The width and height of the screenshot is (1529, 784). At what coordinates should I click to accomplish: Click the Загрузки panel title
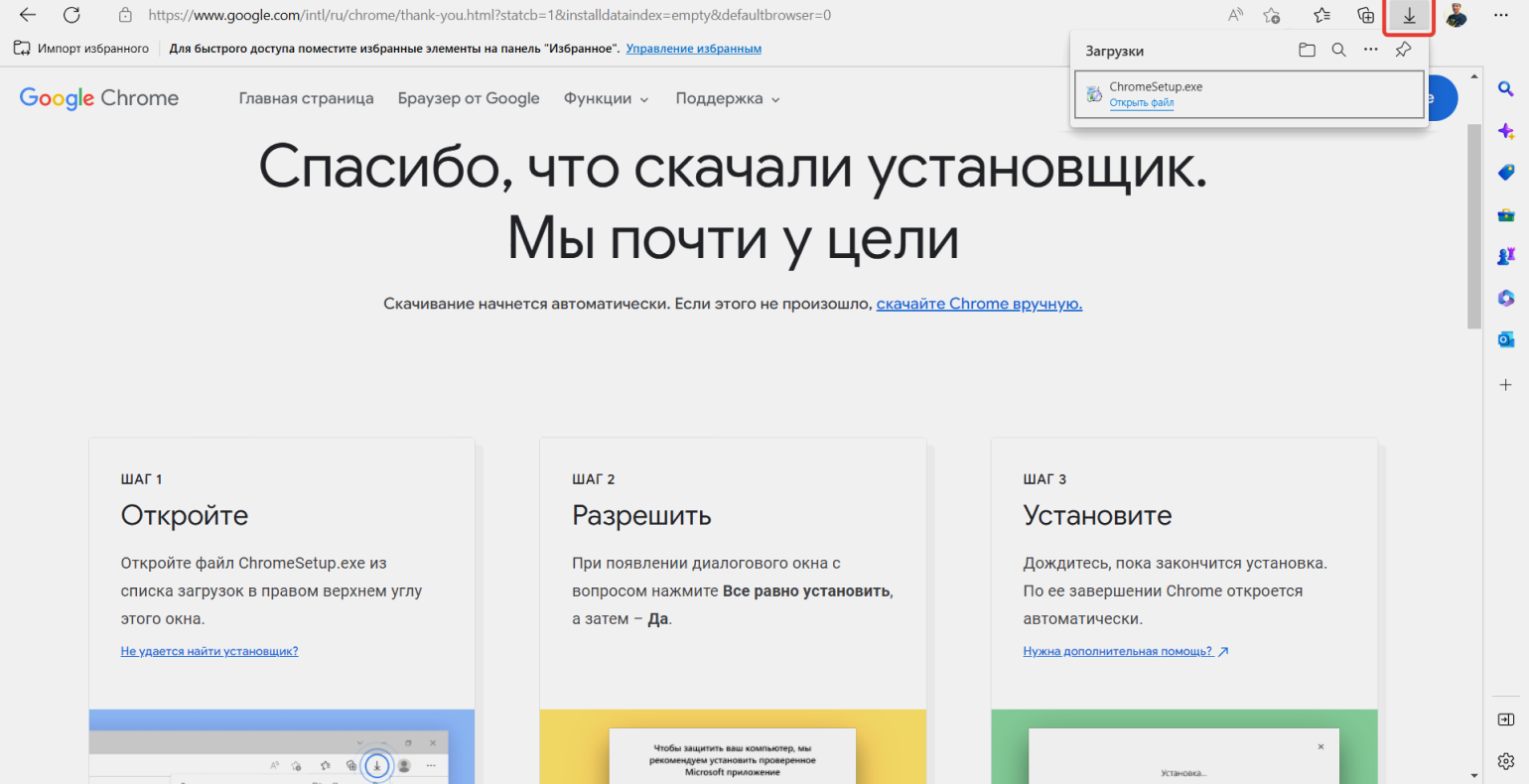tap(1115, 51)
